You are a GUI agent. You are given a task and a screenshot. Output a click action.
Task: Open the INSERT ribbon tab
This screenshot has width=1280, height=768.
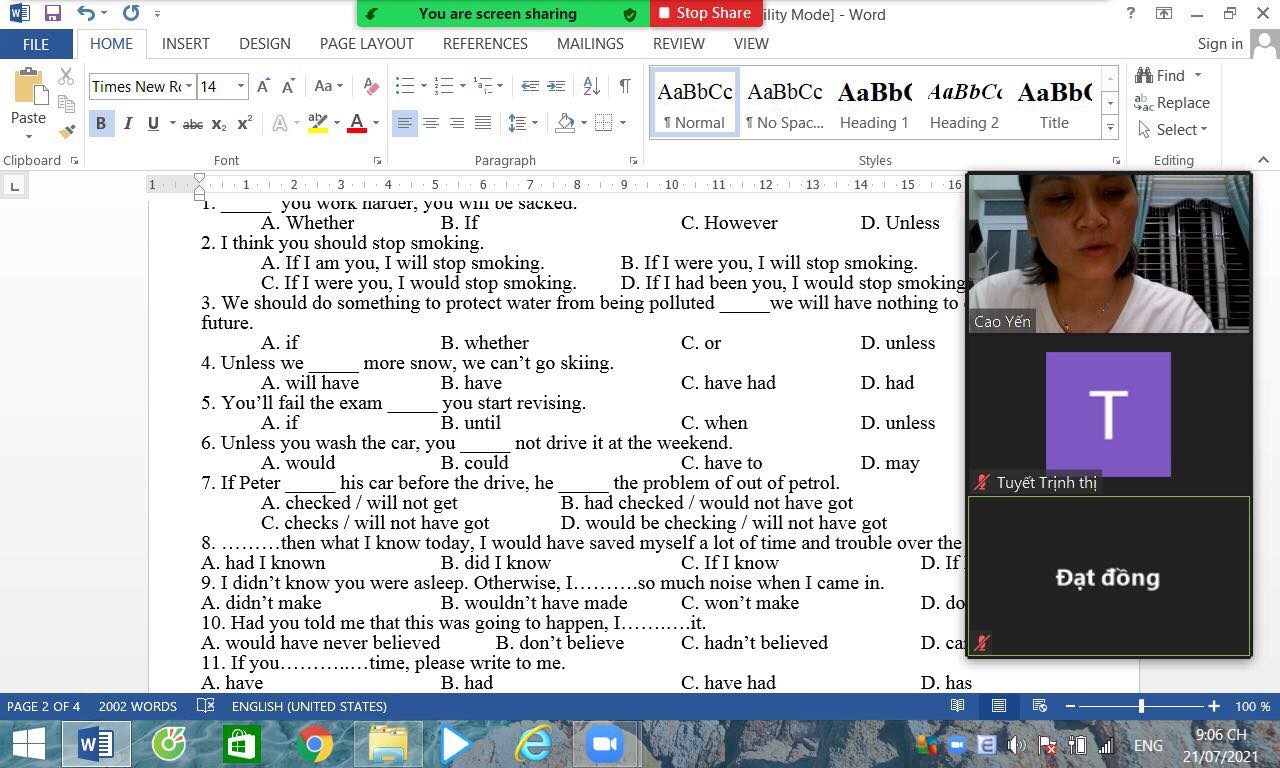[x=185, y=44]
